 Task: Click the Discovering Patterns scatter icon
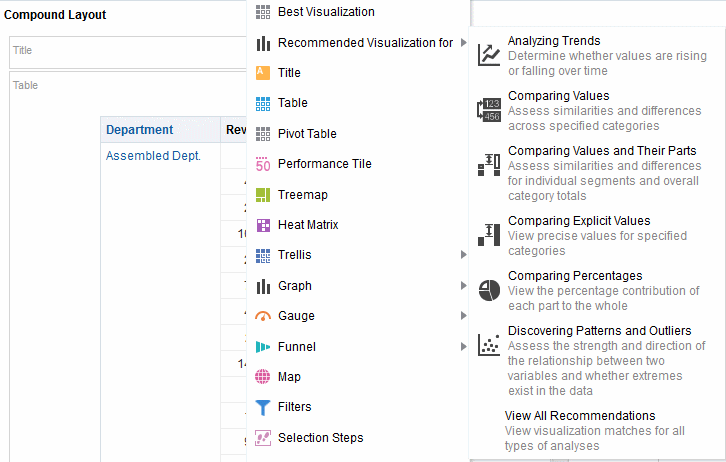489,345
